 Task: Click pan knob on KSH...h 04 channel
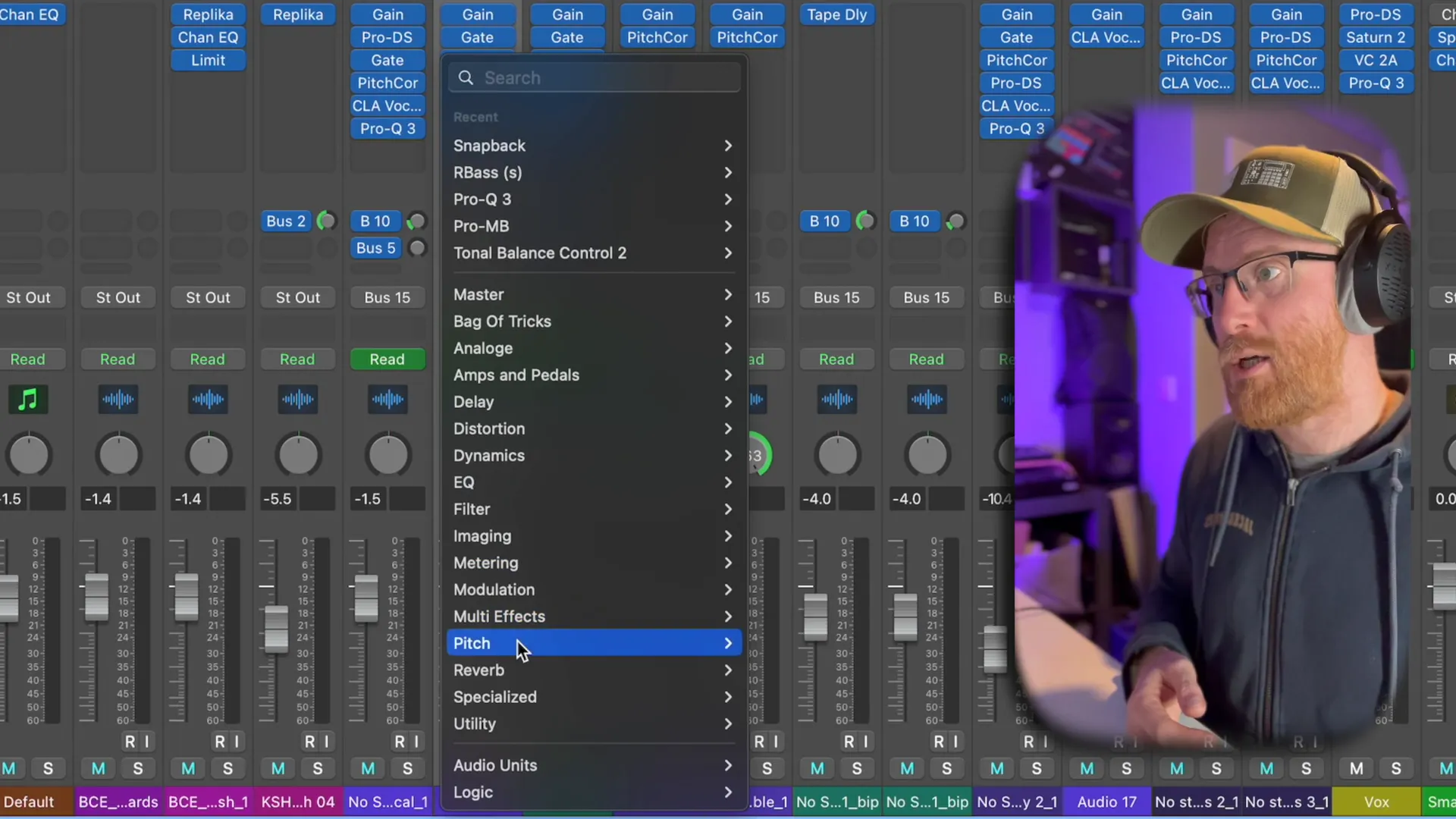298,455
